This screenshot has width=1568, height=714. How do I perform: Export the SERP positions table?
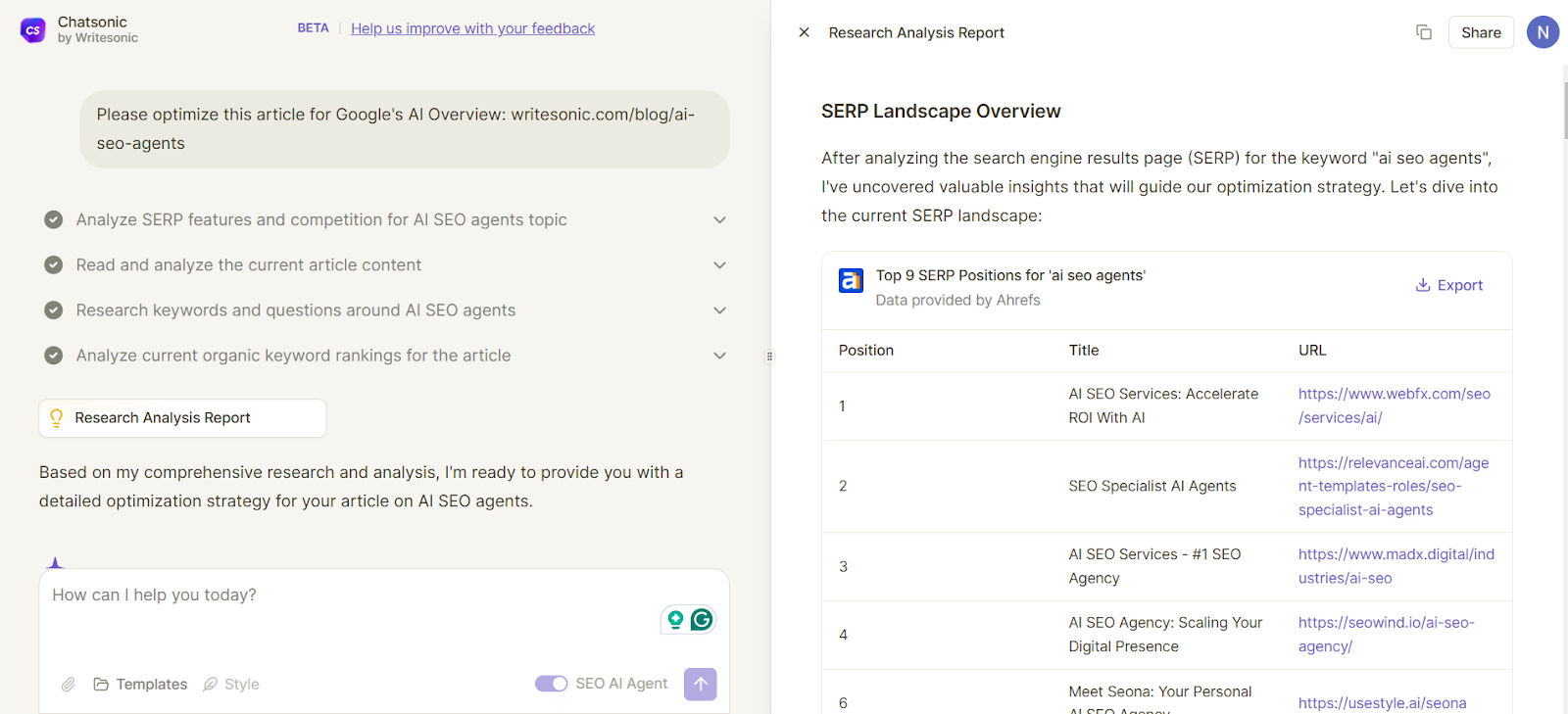[1448, 285]
